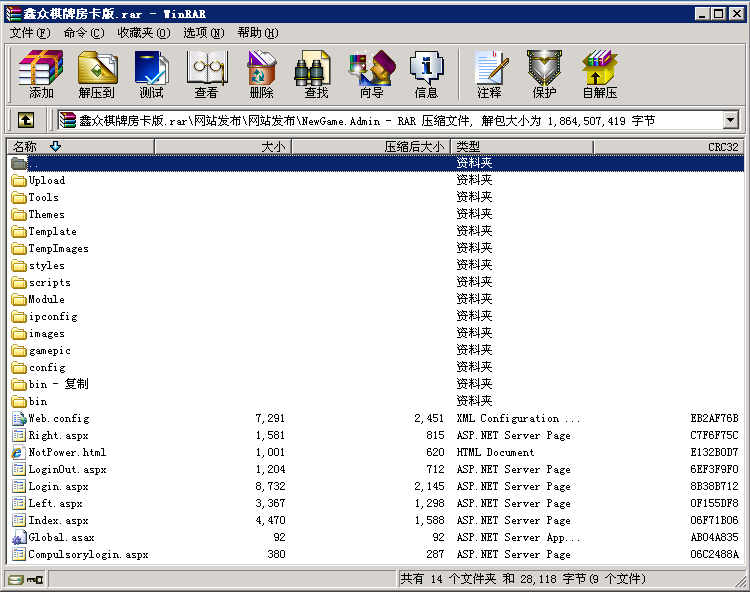Click the SFX (自解压) toolbar icon
750x592 pixels.
[x=600, y=74]
